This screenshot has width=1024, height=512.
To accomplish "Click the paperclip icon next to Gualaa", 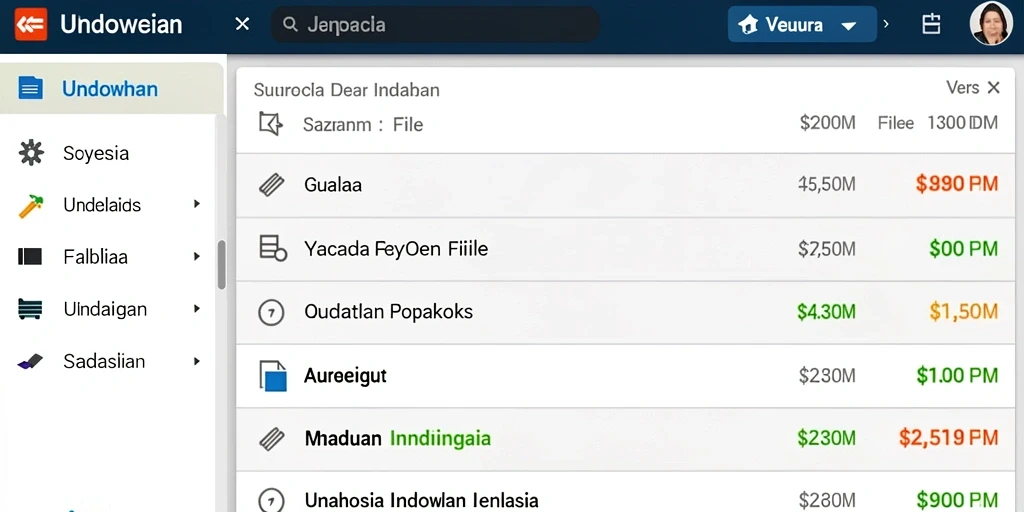I will pos(271,185).
